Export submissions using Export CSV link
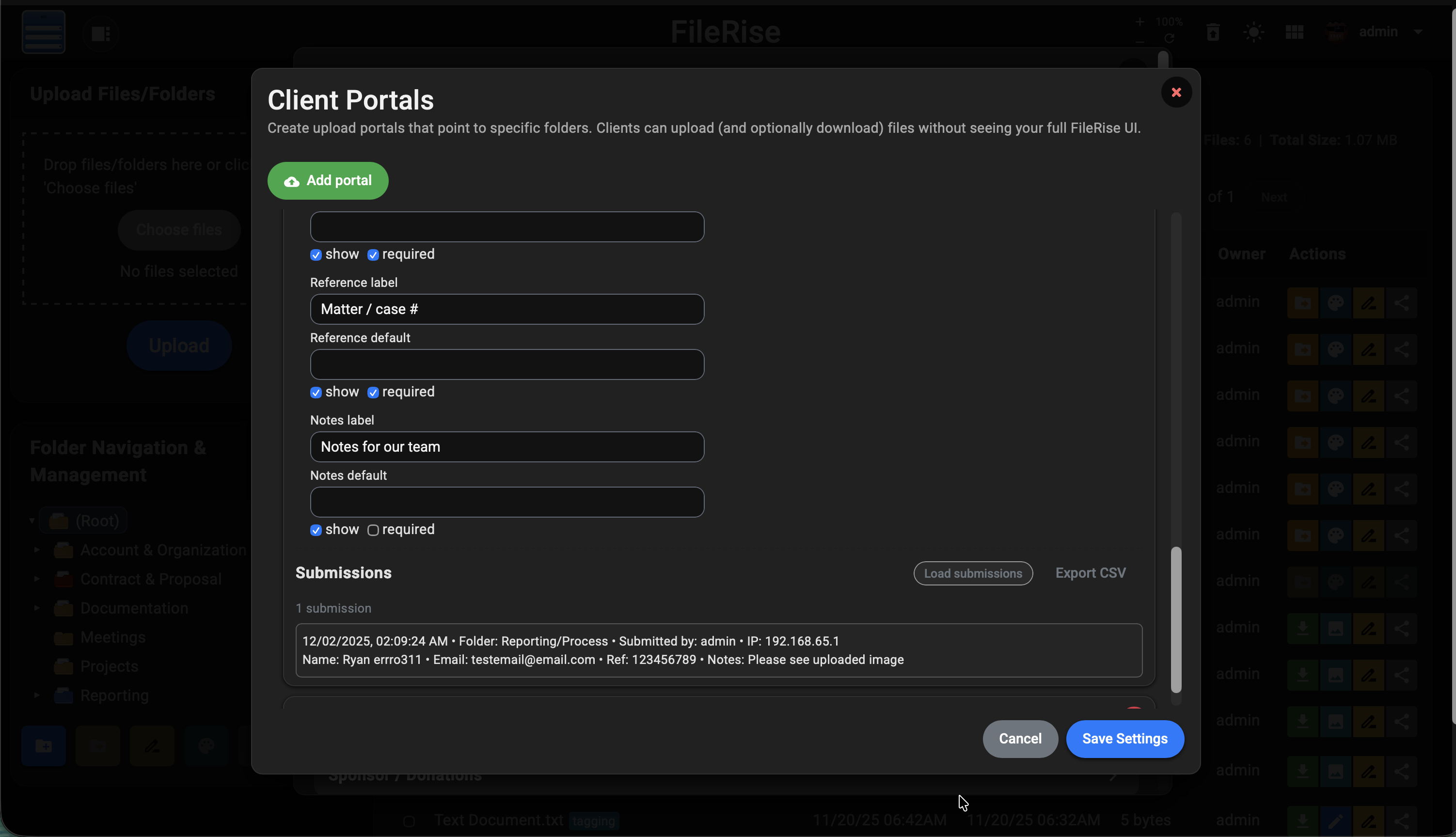The height and width of the screenshot is (837, 1456). coord(1090,572)
